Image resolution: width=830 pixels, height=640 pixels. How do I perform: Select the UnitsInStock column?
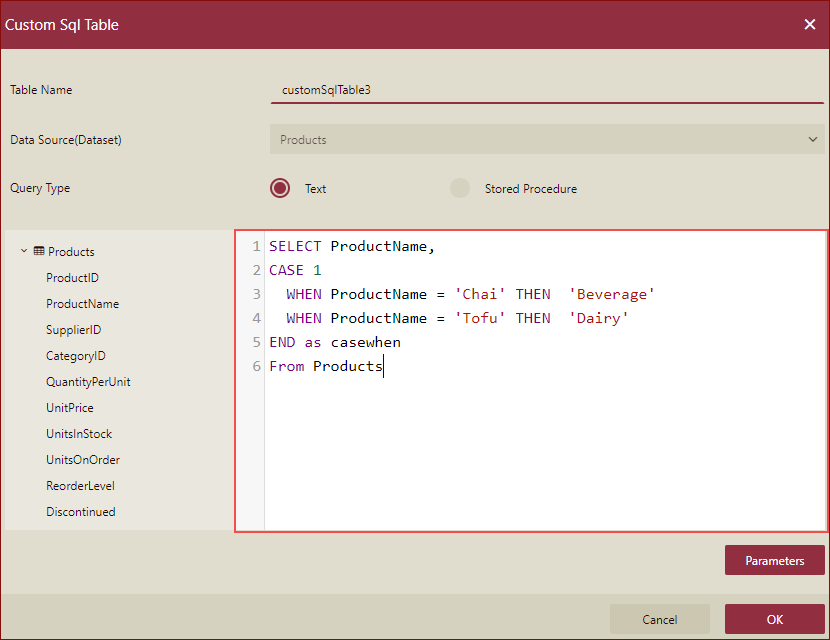[78, 433]
